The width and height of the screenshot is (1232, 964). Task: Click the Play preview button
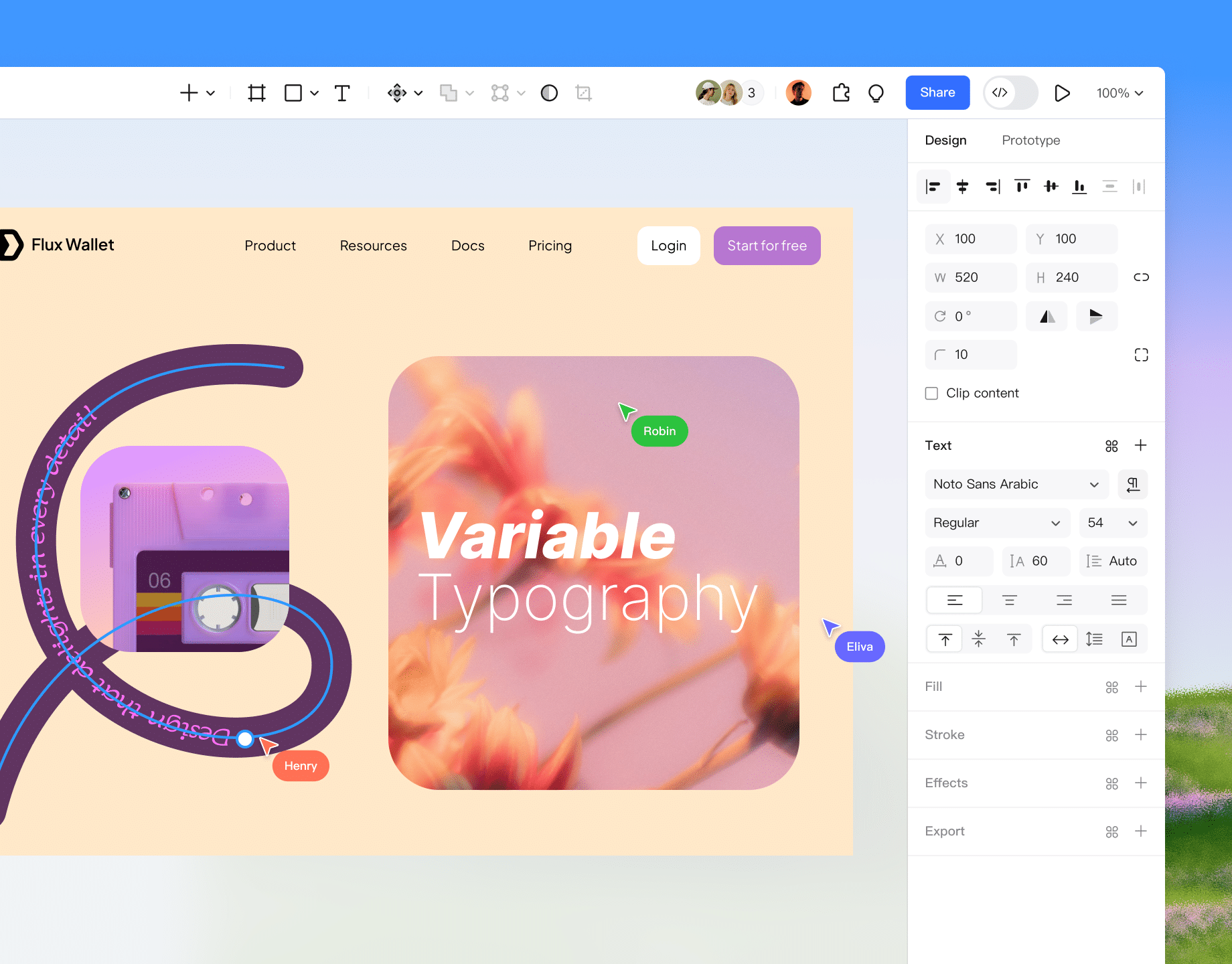(1061, 93)
